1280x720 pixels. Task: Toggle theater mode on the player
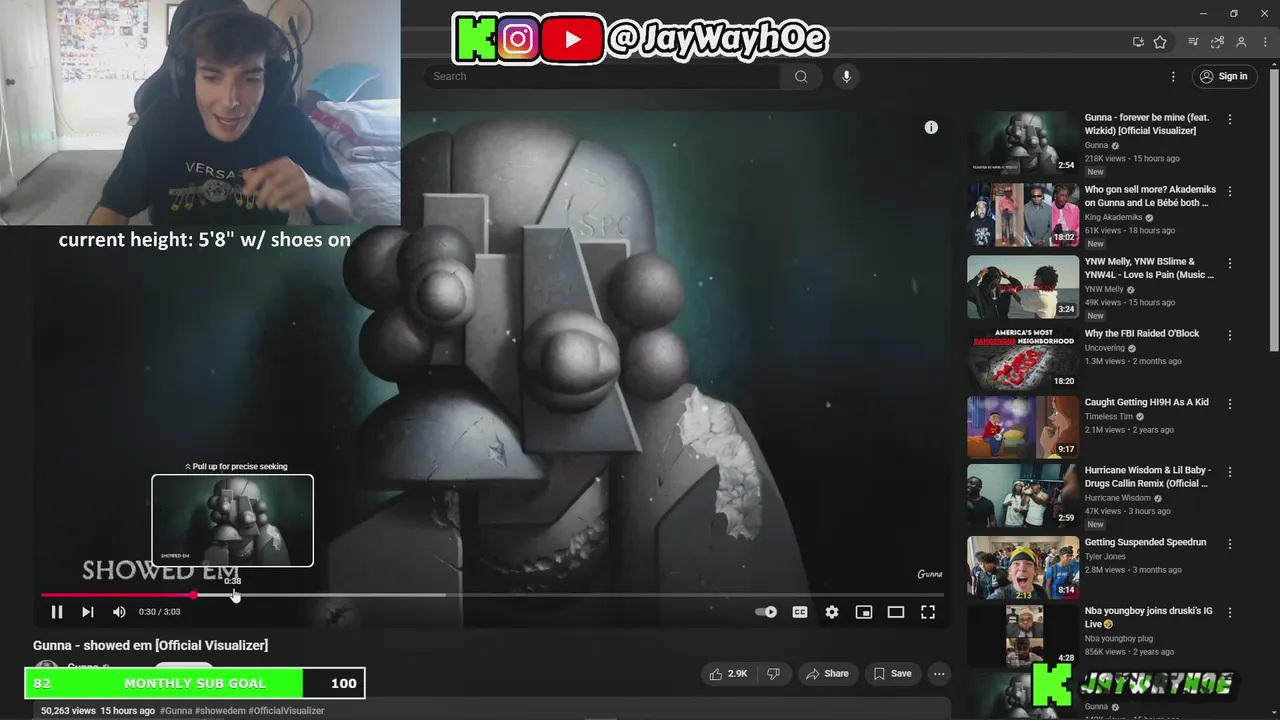point(896,612)
